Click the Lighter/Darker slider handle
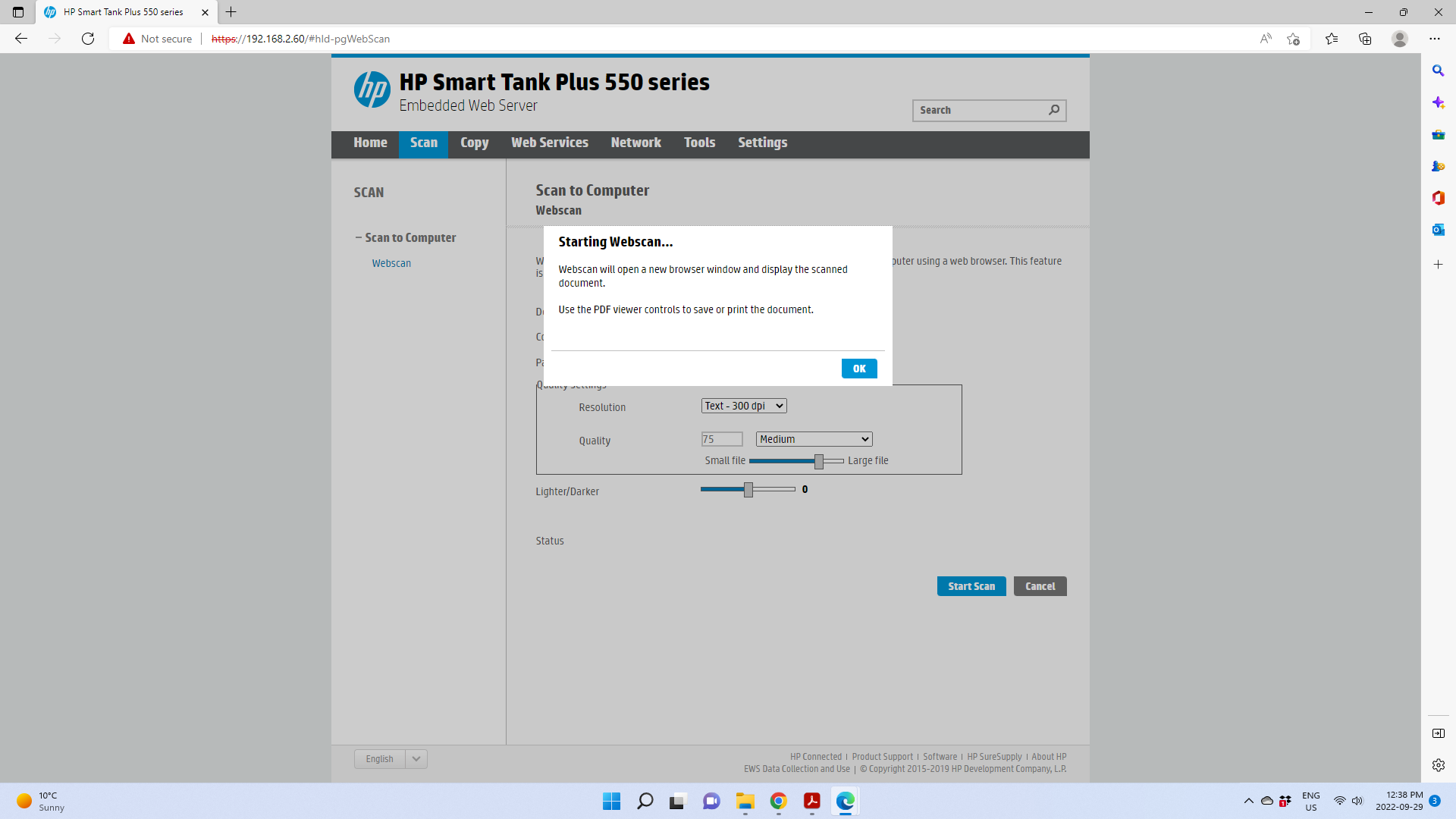 tap(748, 490)
